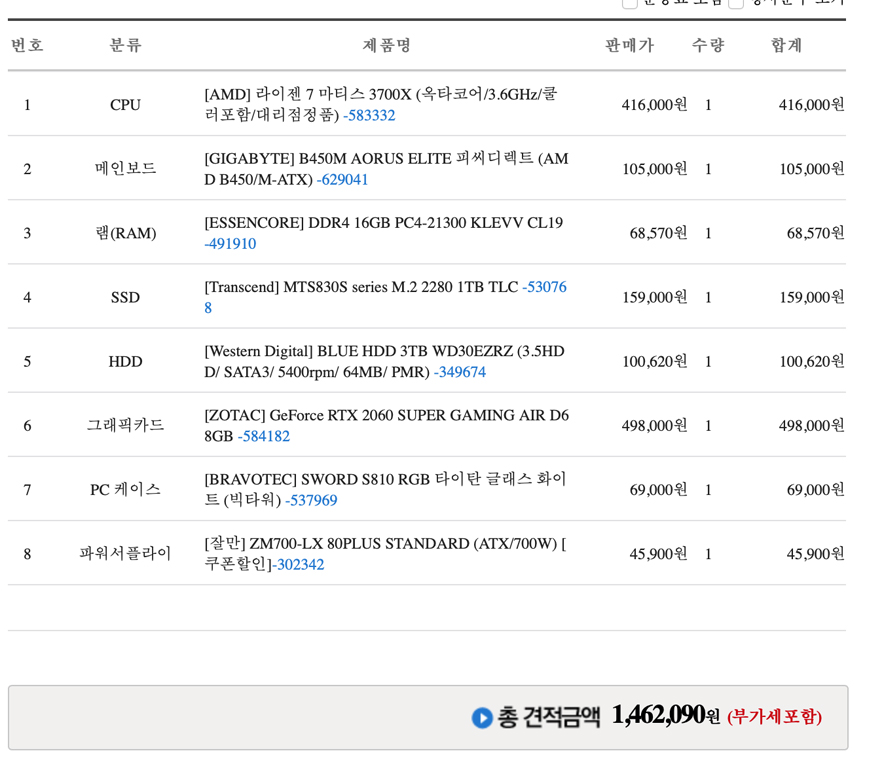Select the CPU category cell
The height and width of the screenshot is (770, 884).
tap(125, 105)
